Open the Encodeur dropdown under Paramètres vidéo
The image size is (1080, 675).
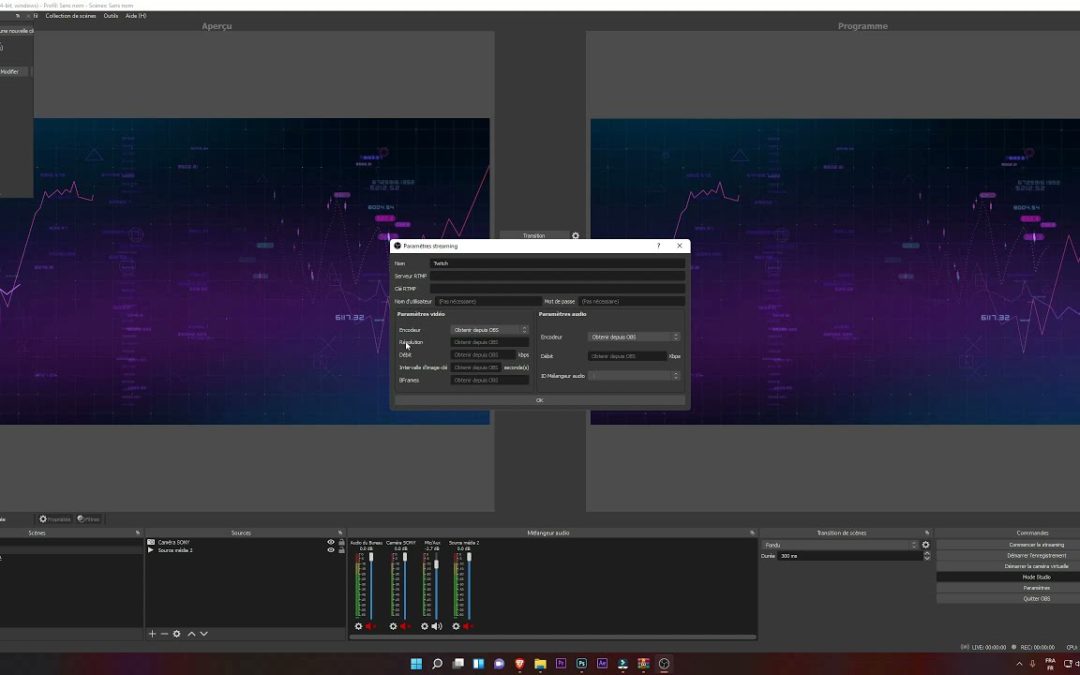[x=488, y=328]
